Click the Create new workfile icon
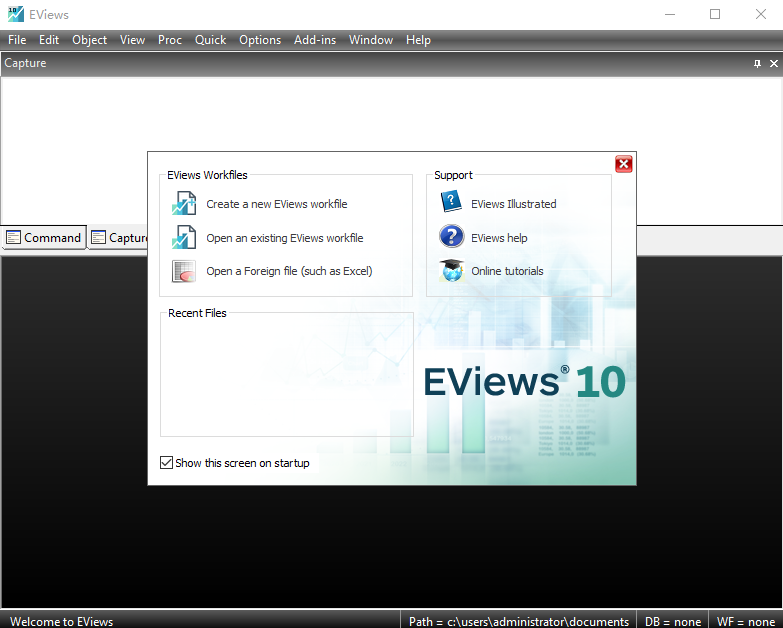 click(x=184, y=204)
